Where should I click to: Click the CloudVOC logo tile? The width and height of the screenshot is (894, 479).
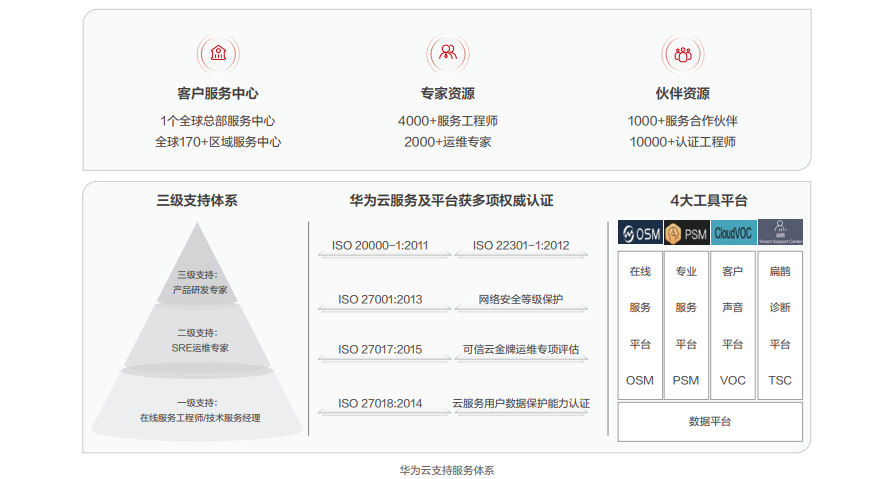[x=733, y=233]
